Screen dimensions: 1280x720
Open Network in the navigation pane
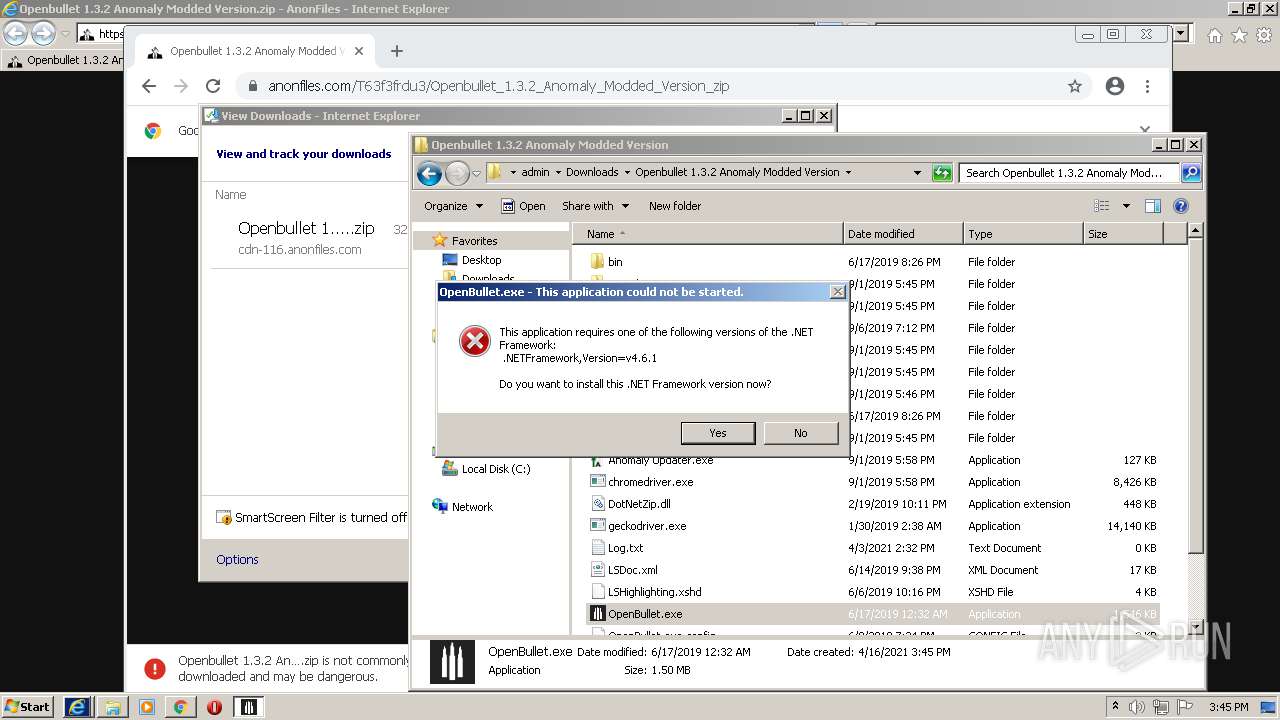pos(472,507)
